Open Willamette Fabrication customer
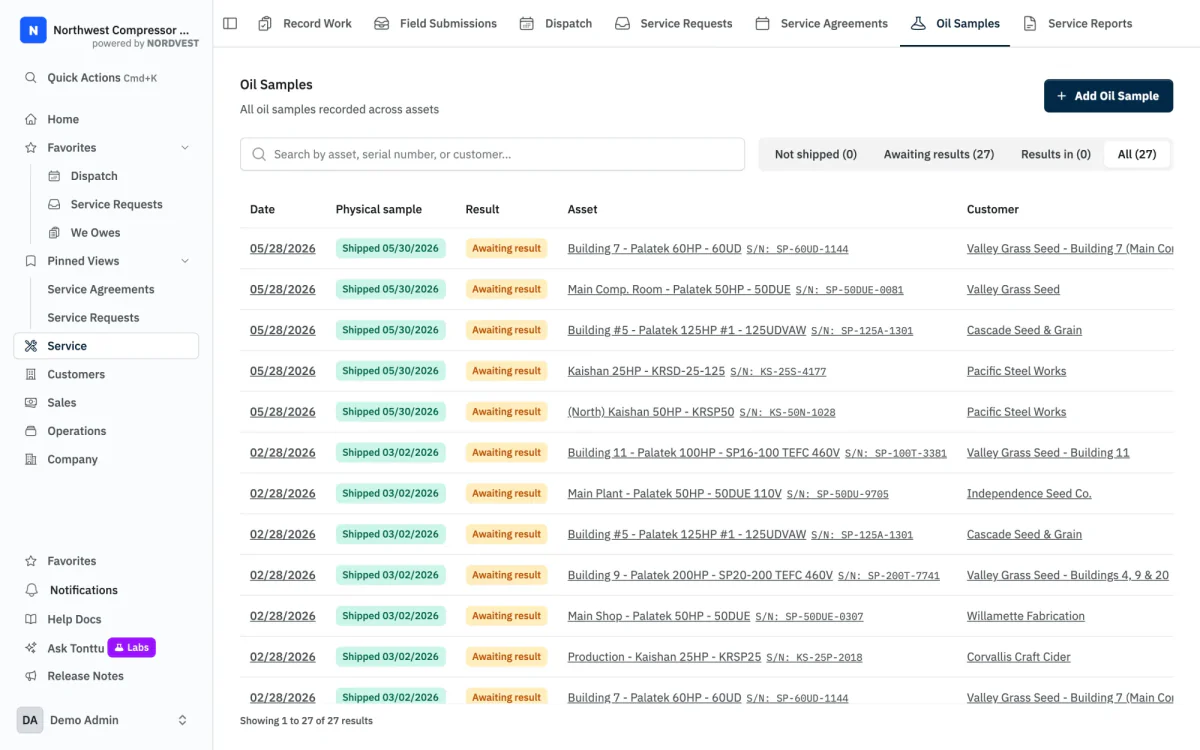The height and width of the screenshot is (750, 1200). pyautogui.click(x=1025, y=616)
